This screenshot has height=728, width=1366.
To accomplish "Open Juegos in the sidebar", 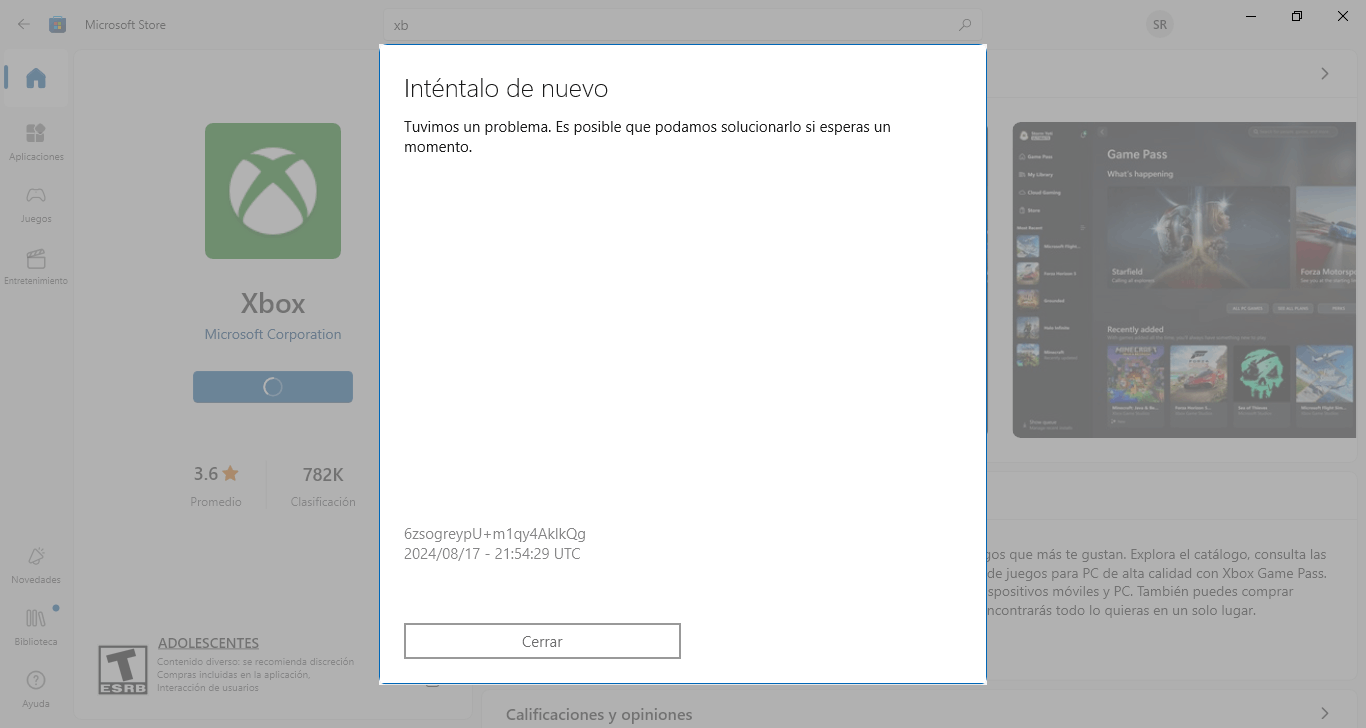I will [36, 204].
